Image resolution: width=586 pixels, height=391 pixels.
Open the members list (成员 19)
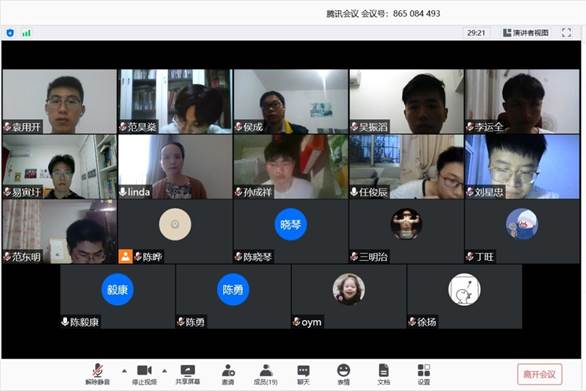tap(265, 374)
